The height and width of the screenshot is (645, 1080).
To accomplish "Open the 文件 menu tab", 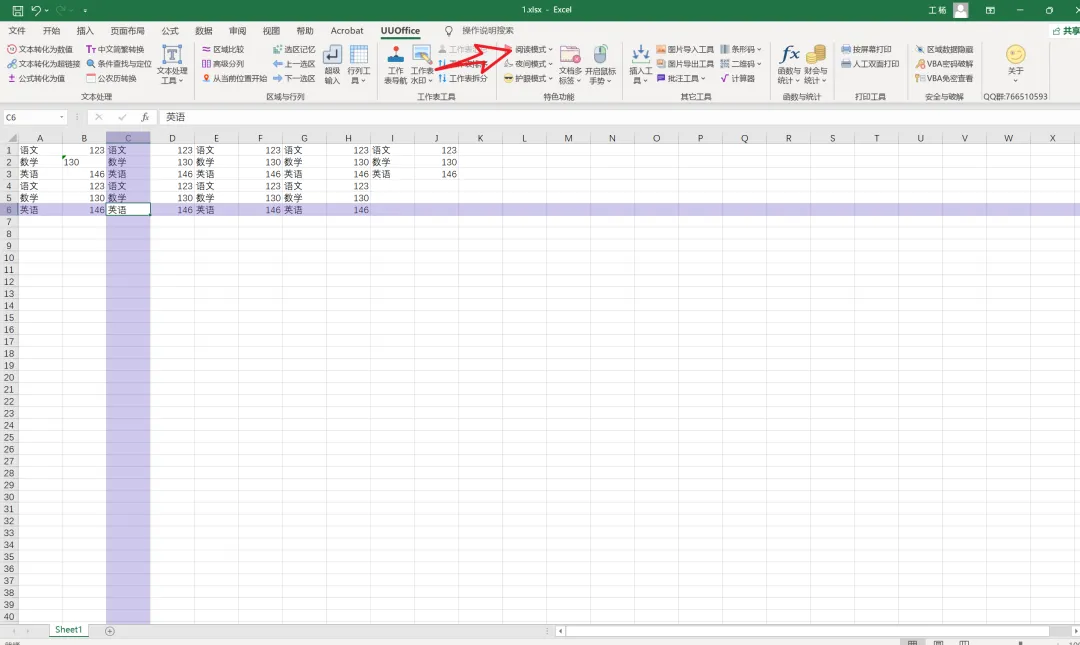I will [x=17, y=31].
